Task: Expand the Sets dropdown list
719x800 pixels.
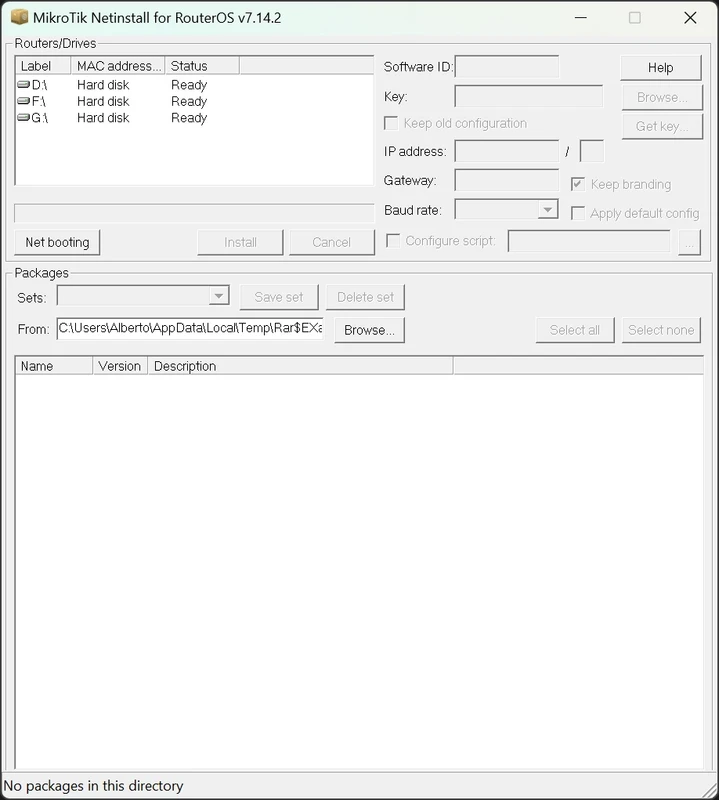Action: click(x=219, y=297)
